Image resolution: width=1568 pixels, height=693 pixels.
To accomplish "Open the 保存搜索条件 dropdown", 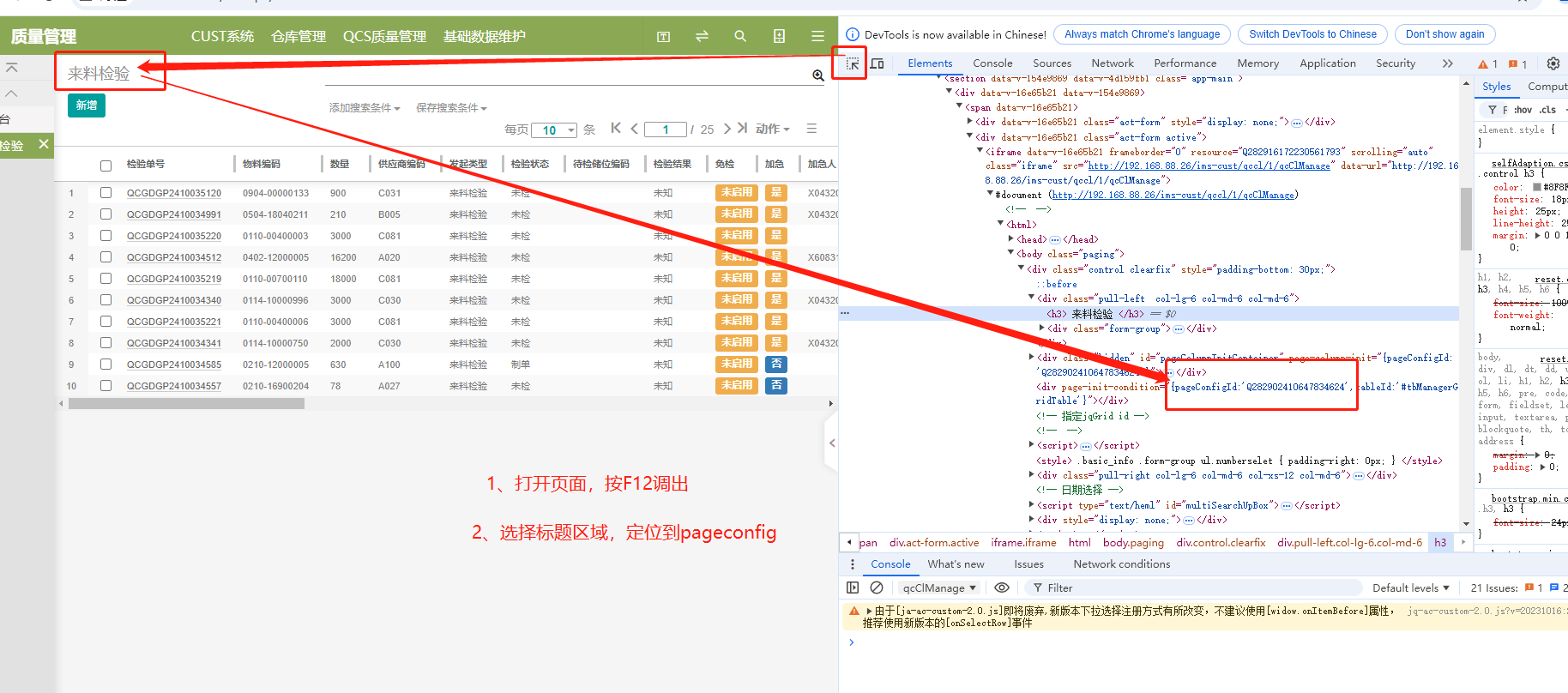I will point(451,108).
